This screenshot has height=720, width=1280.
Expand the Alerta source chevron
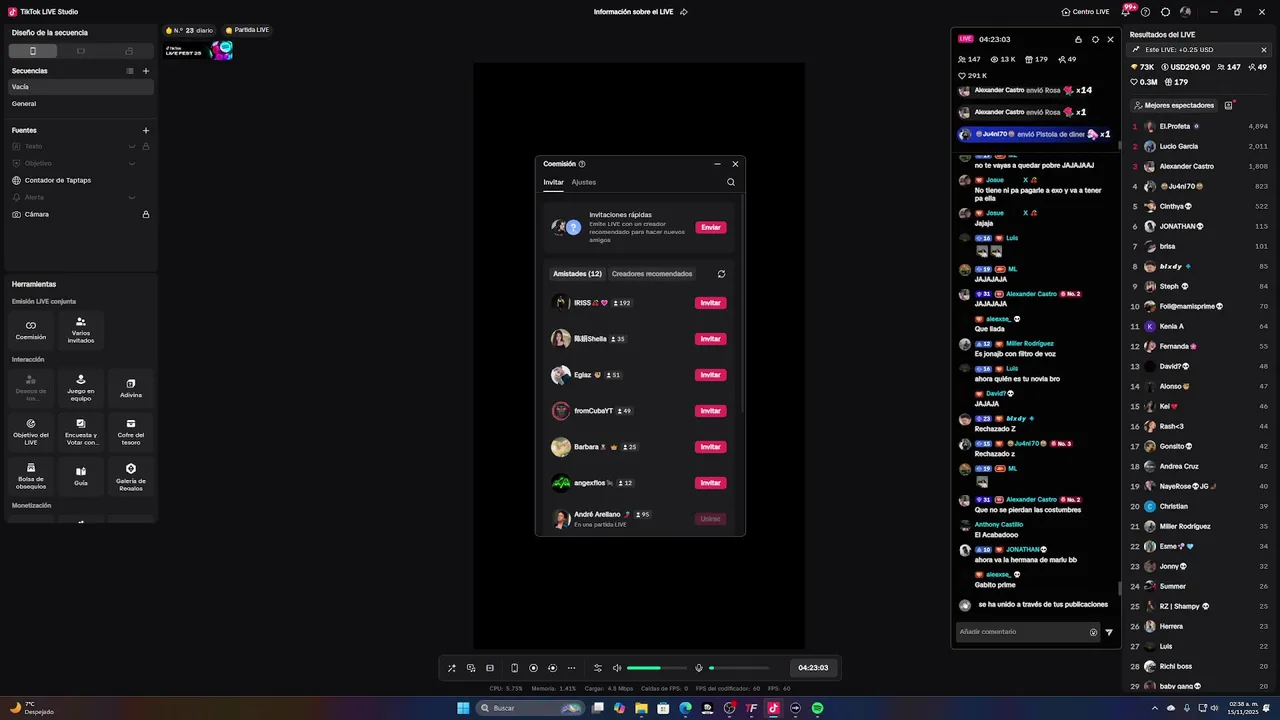click(x=131, y=197)
